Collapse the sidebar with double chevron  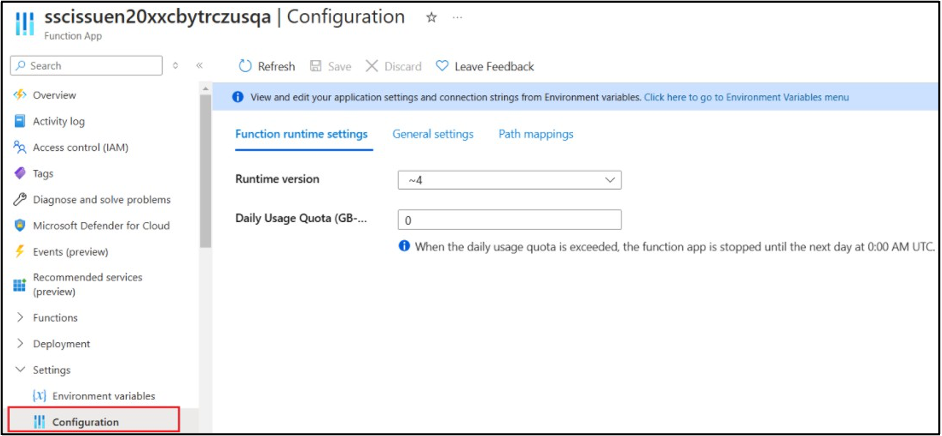199,65
